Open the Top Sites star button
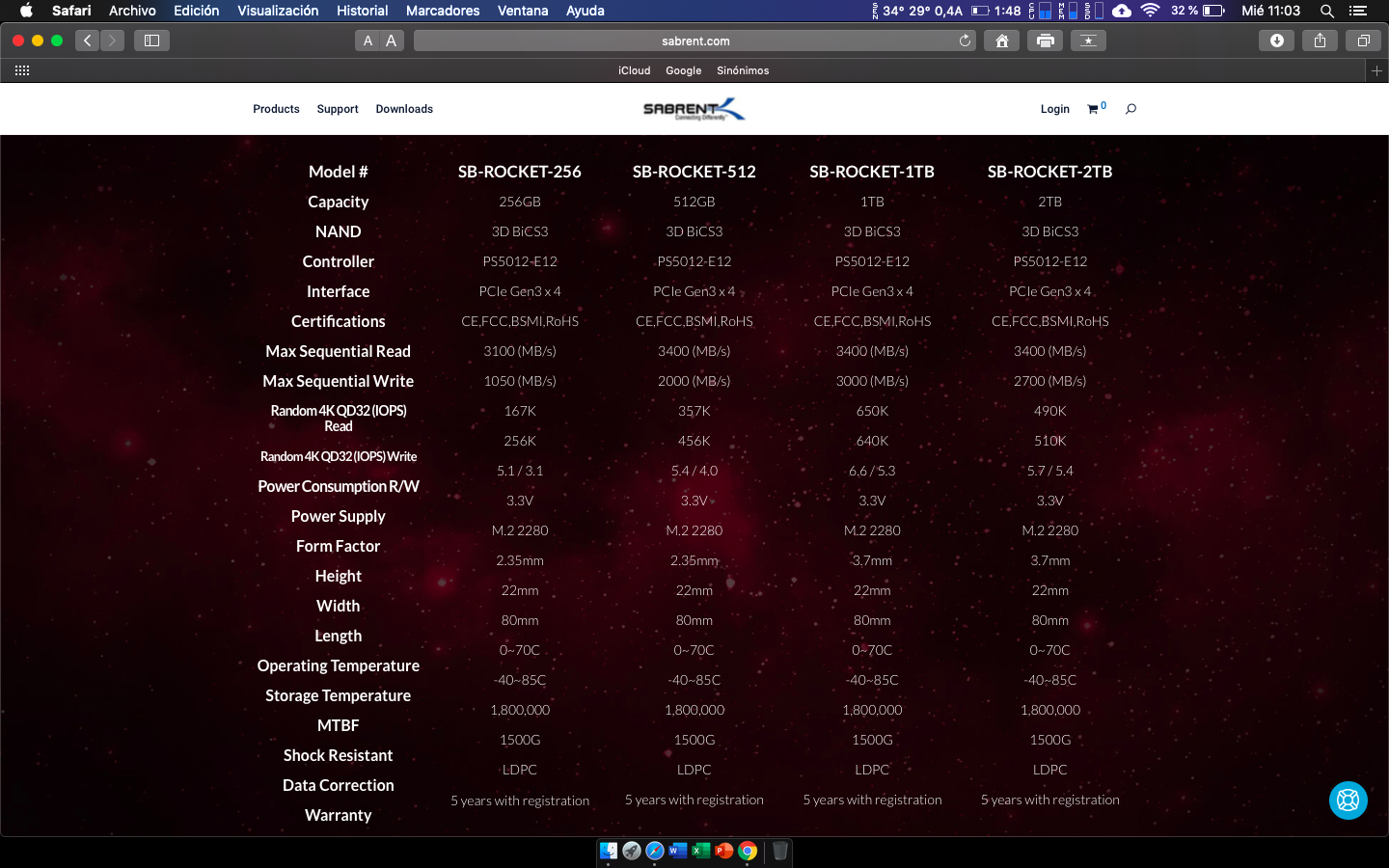Screen dimensions: 1389x868 tap(1088, 41)
